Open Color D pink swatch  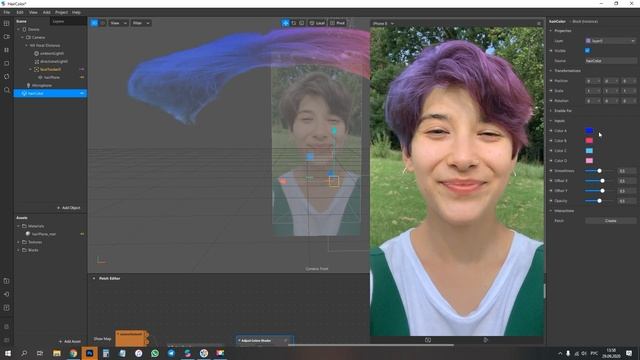589,161
